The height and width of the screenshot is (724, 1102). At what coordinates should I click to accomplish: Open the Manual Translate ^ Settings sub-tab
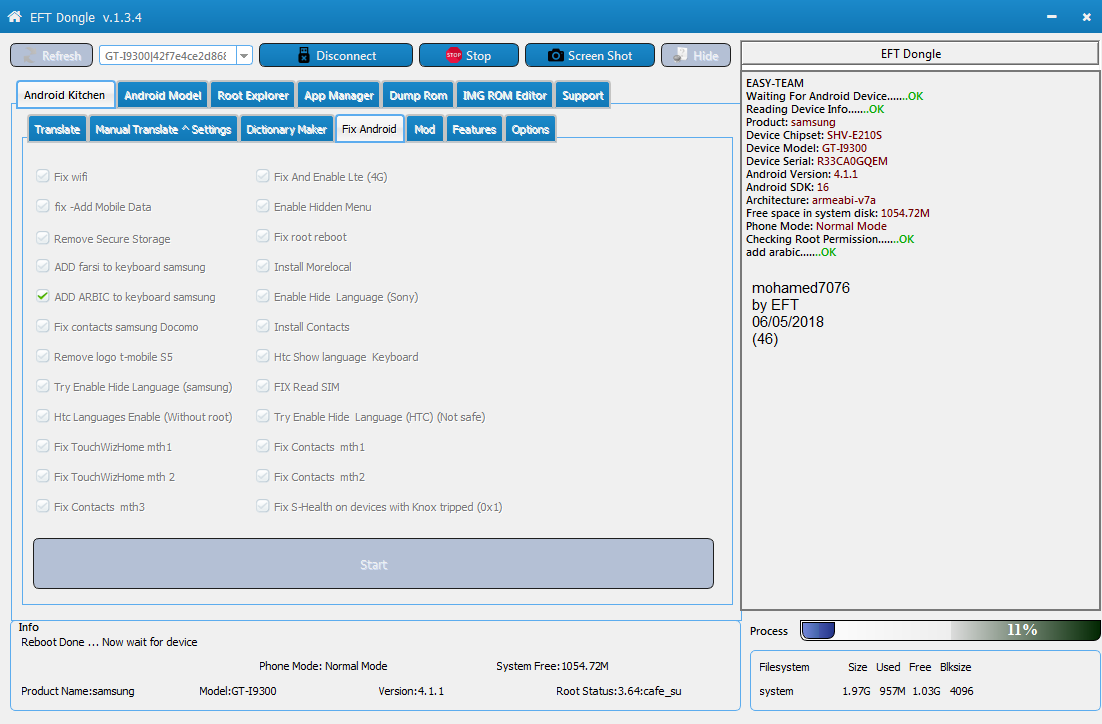coord(163,129)
